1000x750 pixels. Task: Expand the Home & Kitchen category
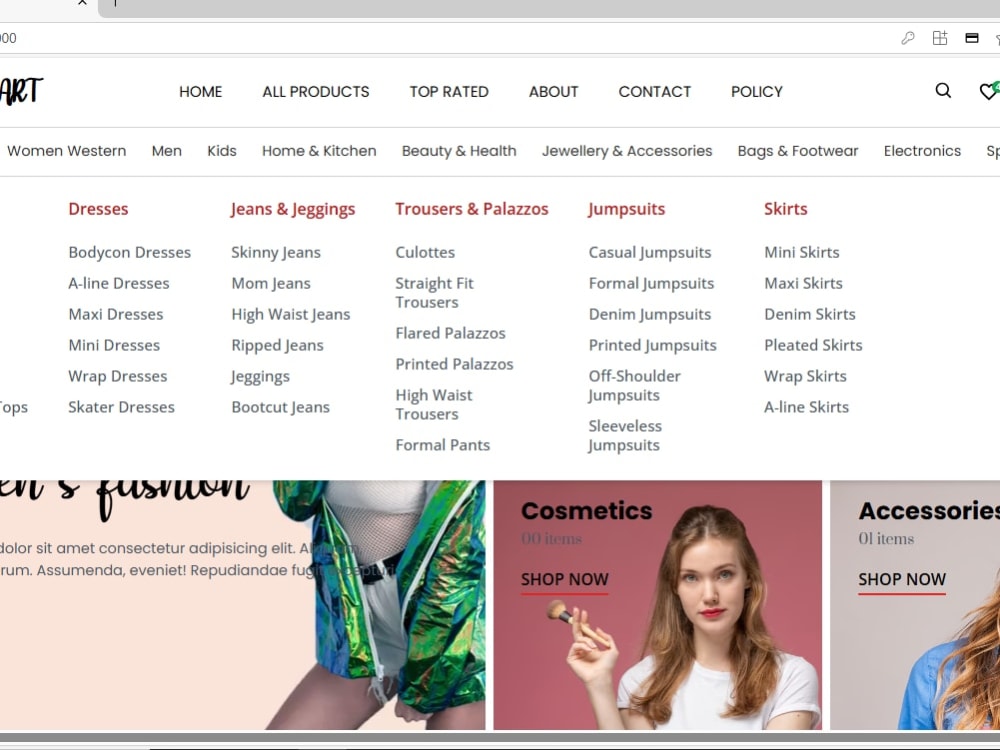click(x=319, y=151)
